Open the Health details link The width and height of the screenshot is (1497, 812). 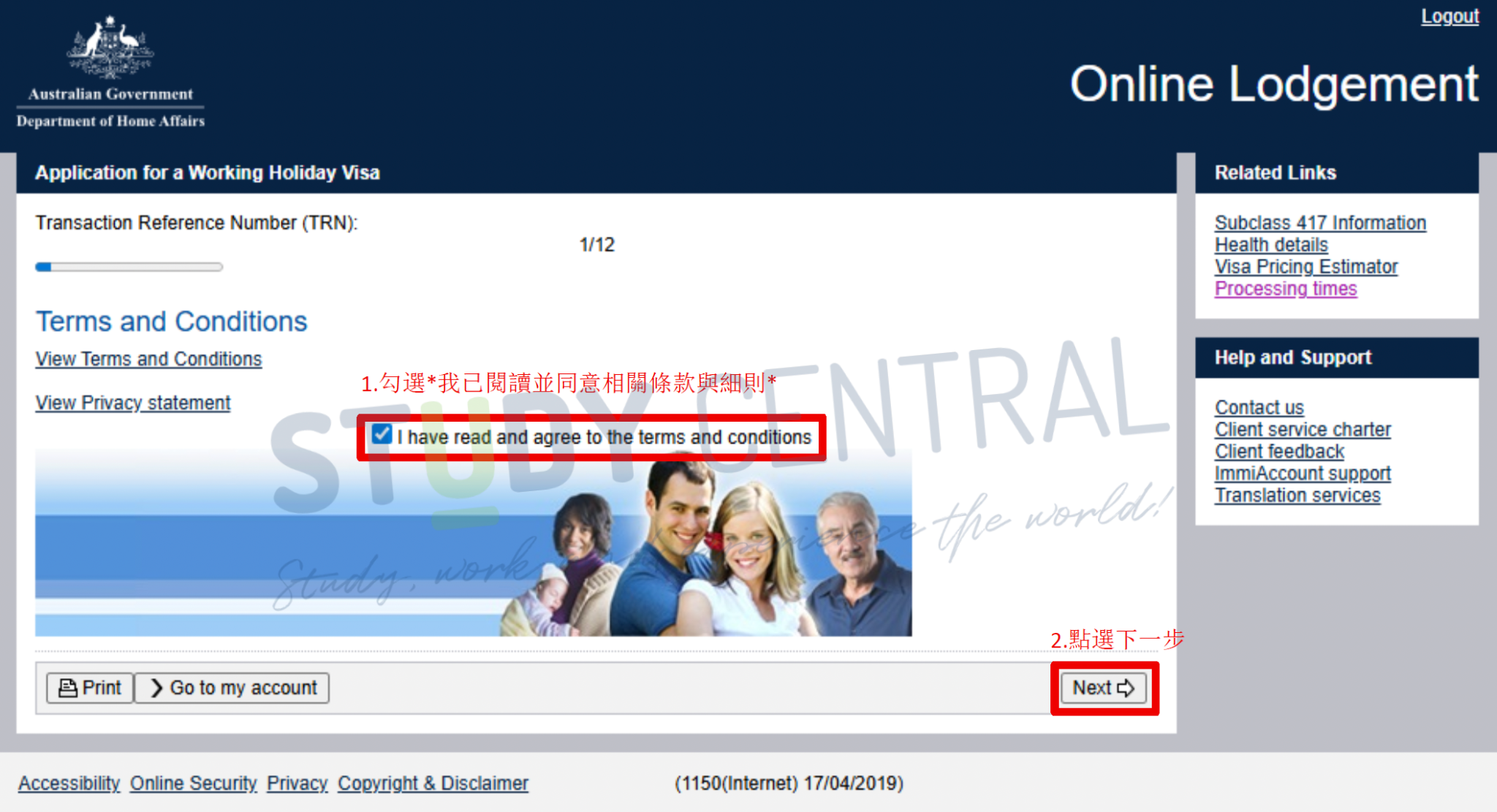[x=1271, y=245]
